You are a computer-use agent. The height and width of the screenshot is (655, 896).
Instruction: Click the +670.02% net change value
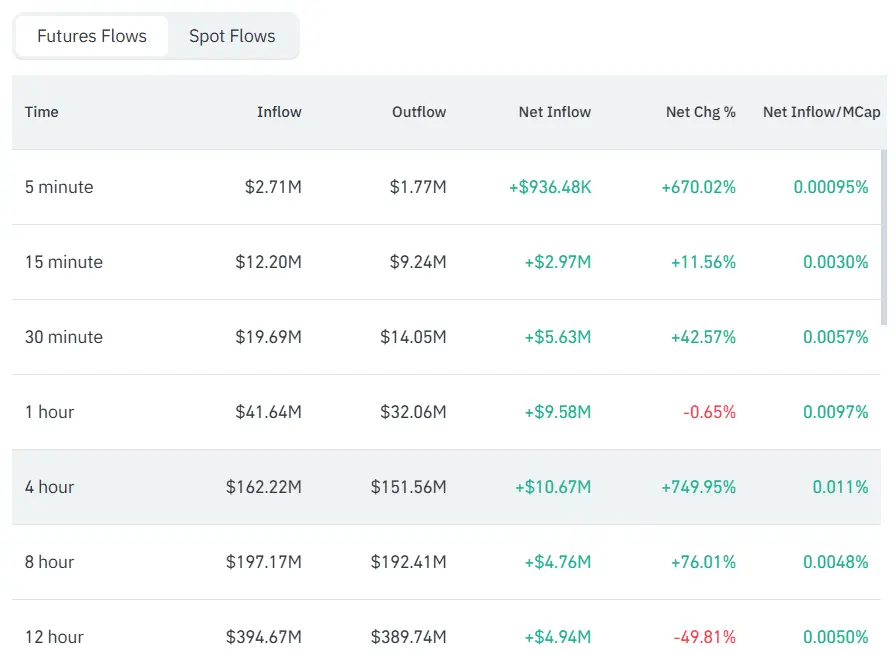700,187
